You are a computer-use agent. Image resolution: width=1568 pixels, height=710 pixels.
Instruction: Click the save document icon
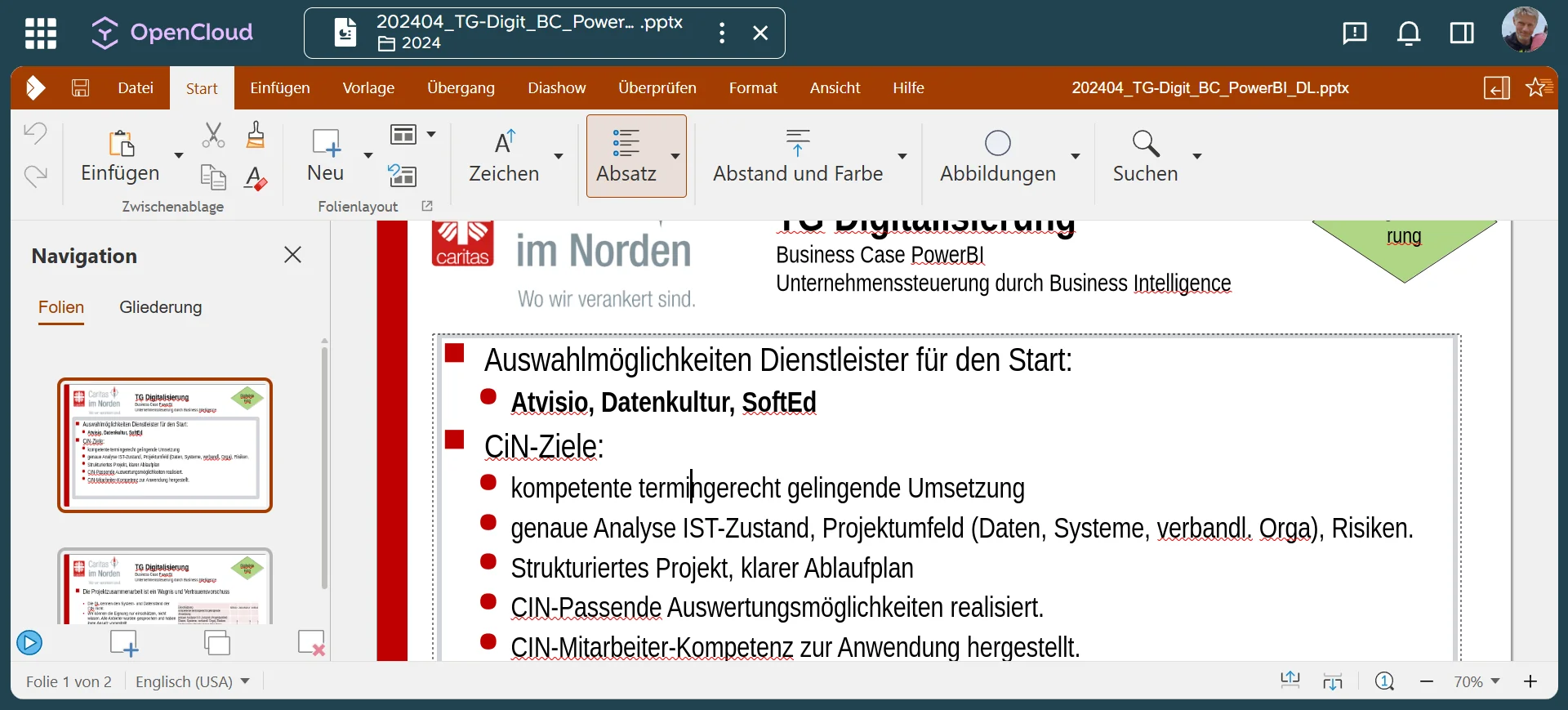point(80,87)
